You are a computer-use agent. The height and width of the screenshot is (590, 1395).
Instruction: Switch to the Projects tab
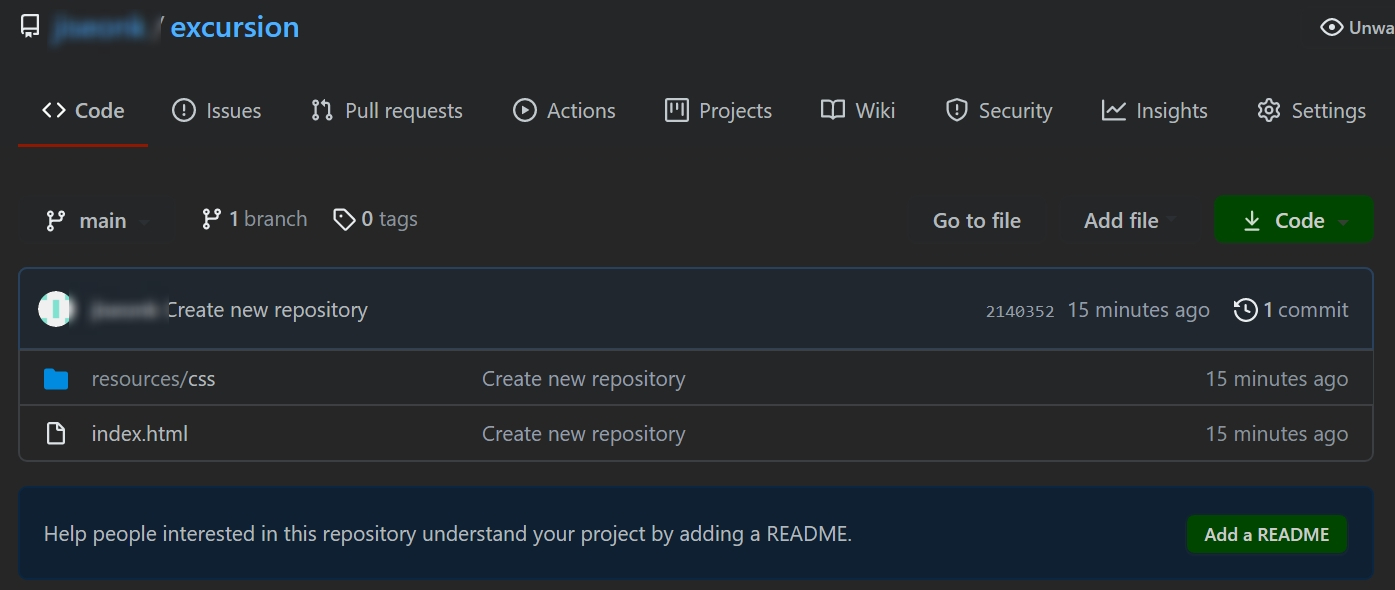click(x=719, y=111)
